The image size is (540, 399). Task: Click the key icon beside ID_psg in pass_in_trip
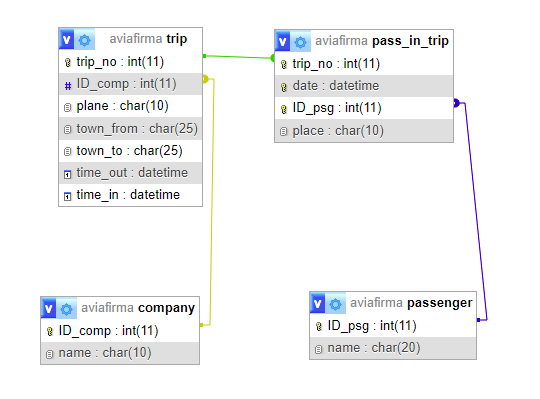click(284, 109)
